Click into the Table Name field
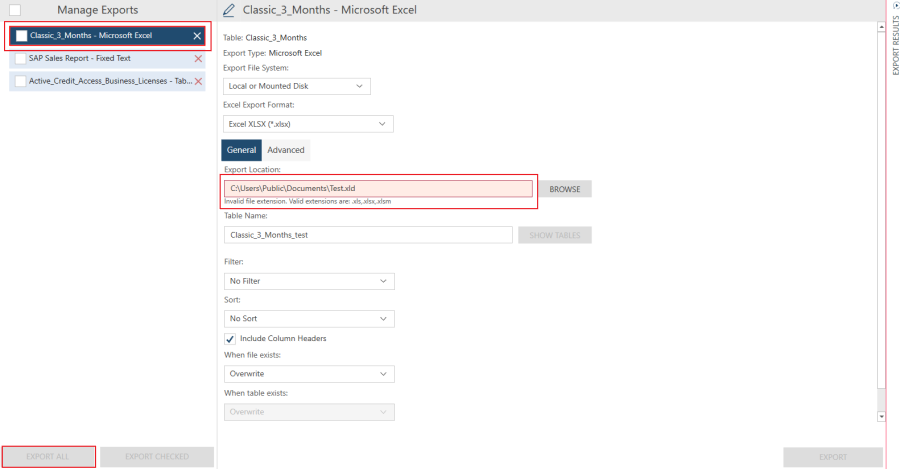Screen dimensions: 900x469 point(368,235)
